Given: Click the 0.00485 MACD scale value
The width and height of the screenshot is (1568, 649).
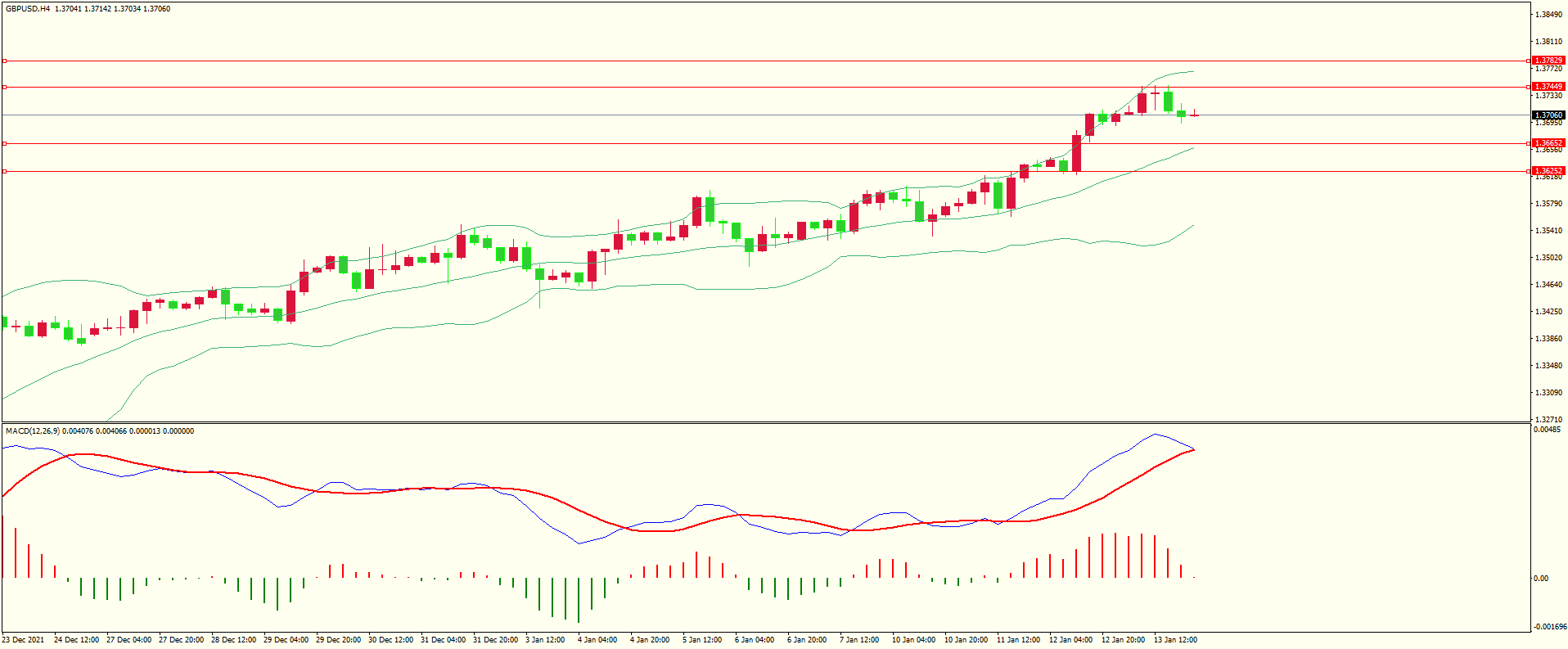Looking at the screenshot, I should click(1546, 430).
